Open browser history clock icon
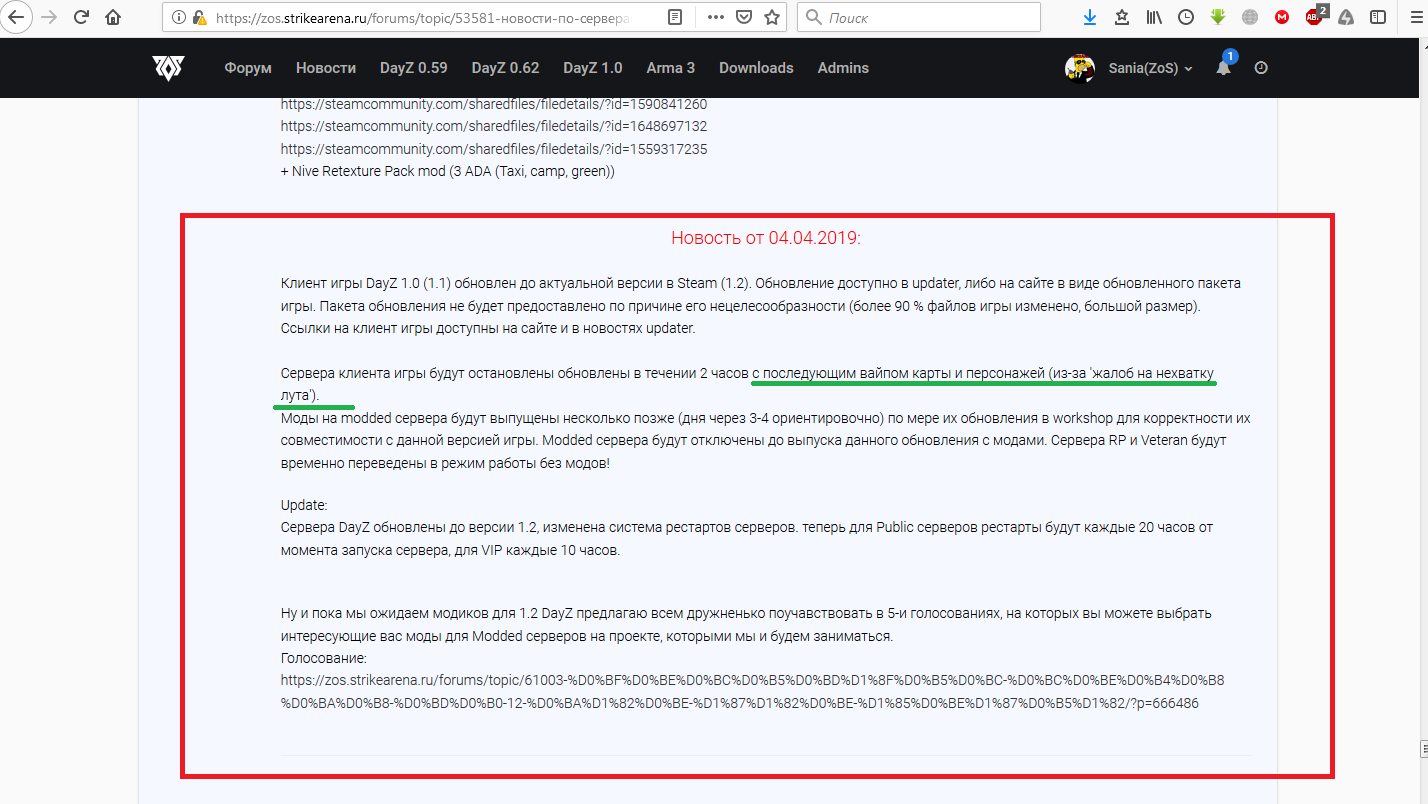 coord(1186,17)
